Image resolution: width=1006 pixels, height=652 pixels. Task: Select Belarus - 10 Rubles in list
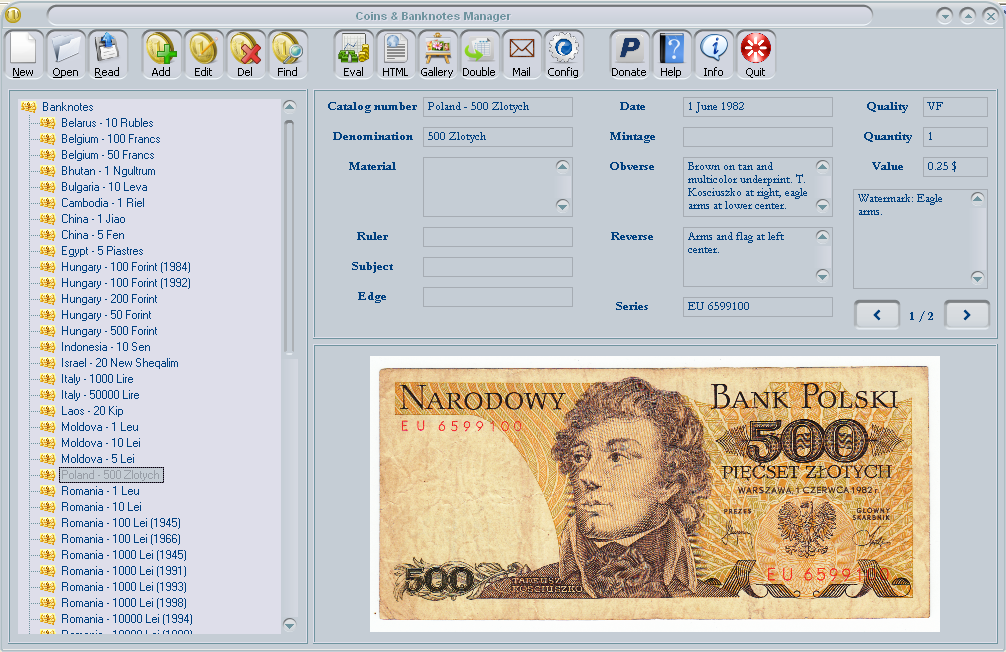107,123
